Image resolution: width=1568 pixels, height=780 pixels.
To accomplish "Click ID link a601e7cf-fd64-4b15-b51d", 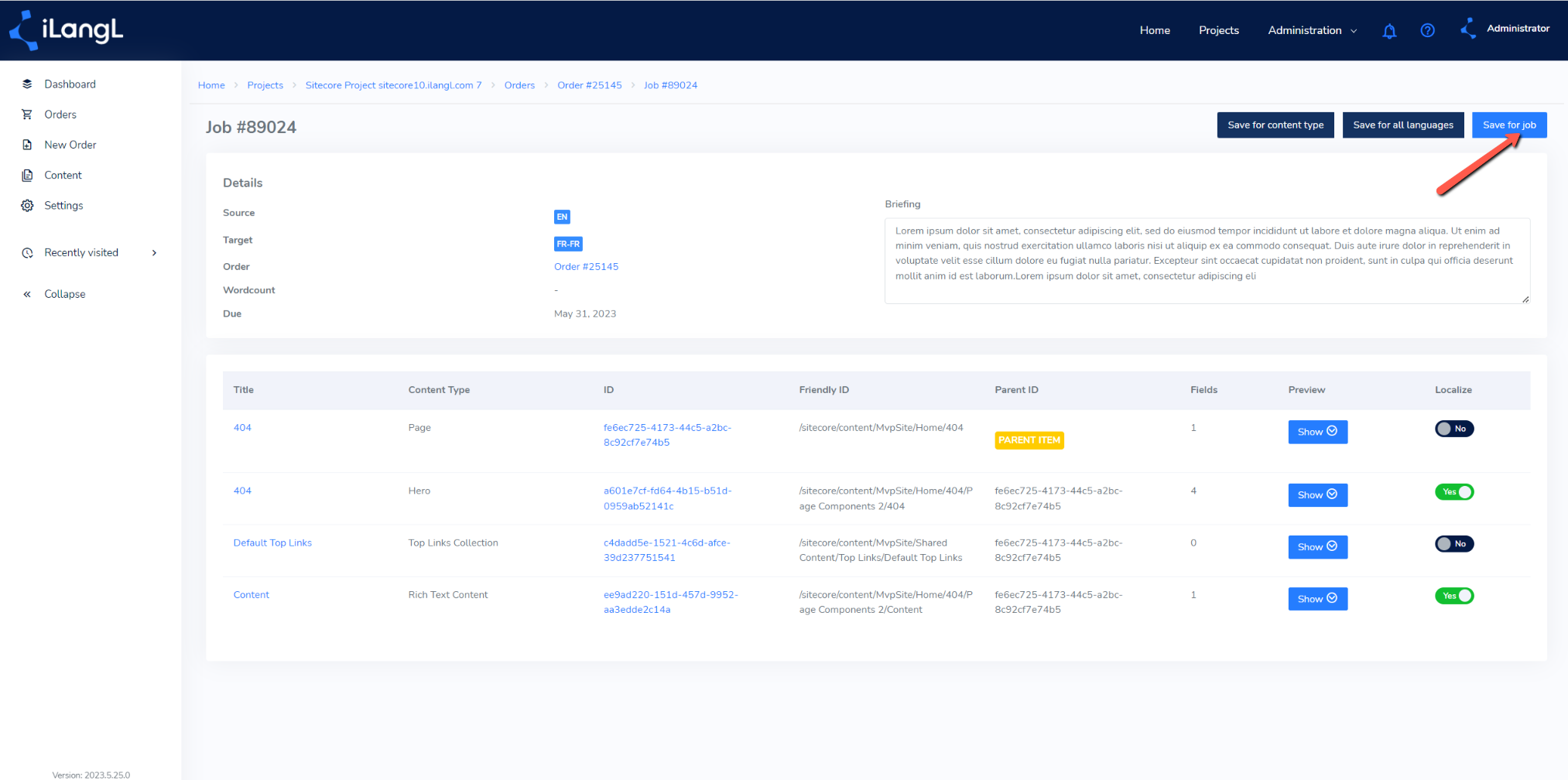I will pos(667,498).
